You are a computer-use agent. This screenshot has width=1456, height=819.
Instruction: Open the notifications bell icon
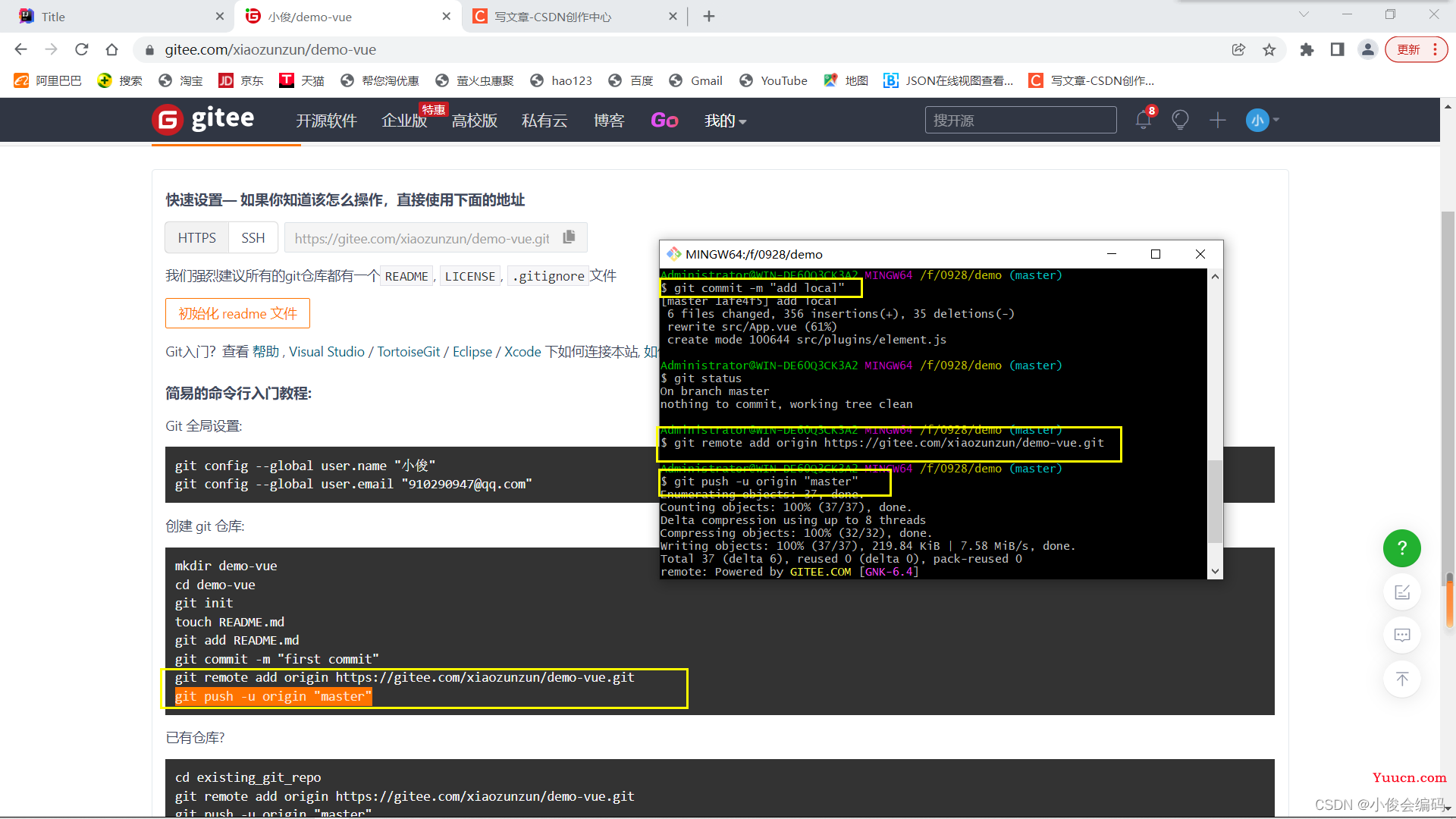[1144, 120]
